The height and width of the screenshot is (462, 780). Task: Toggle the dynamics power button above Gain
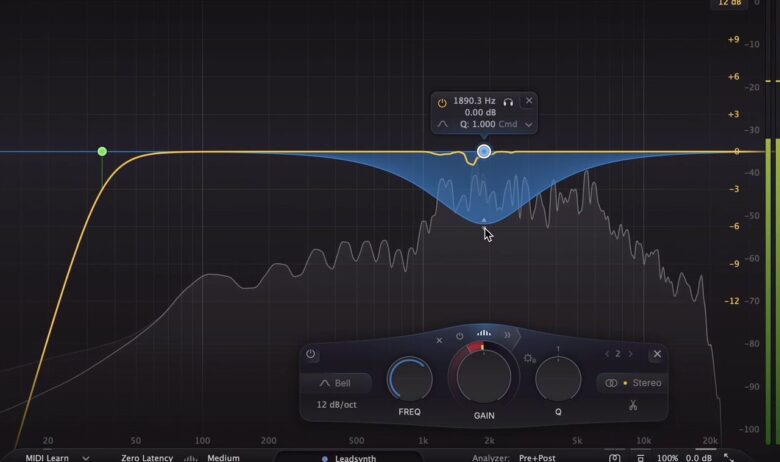(460, 336)
